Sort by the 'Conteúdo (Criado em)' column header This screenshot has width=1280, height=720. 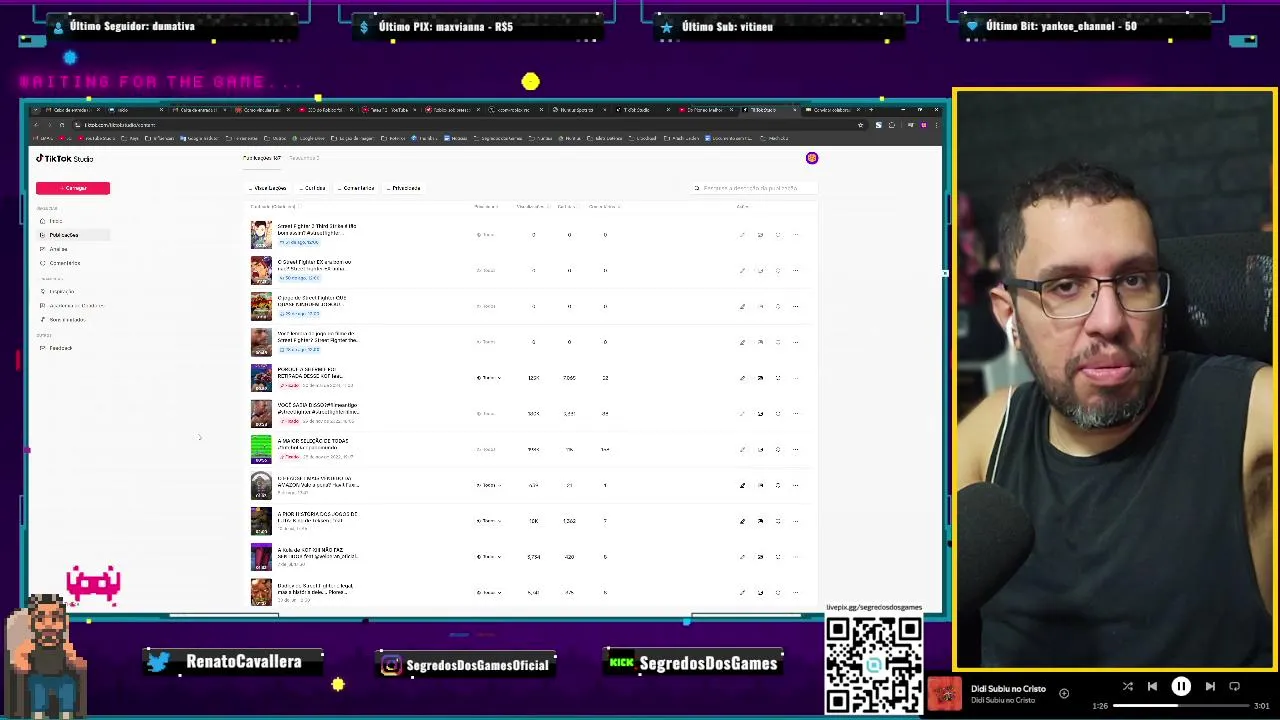tap(274, 207)
